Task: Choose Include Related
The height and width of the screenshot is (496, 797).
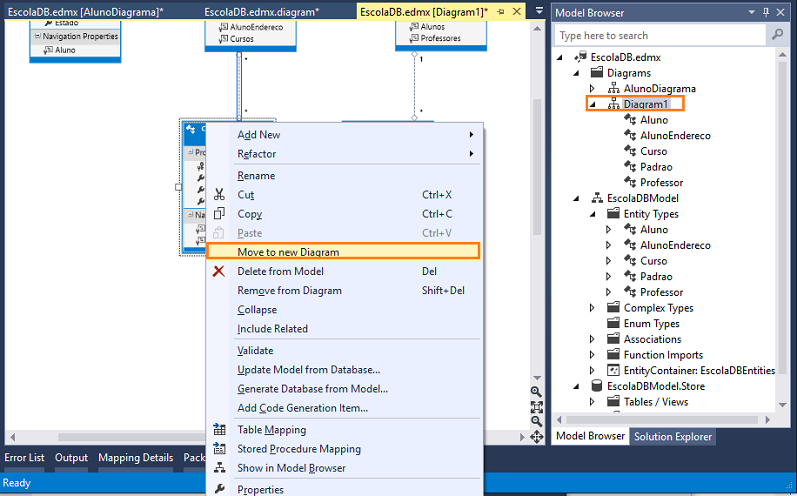Action: 344,329
